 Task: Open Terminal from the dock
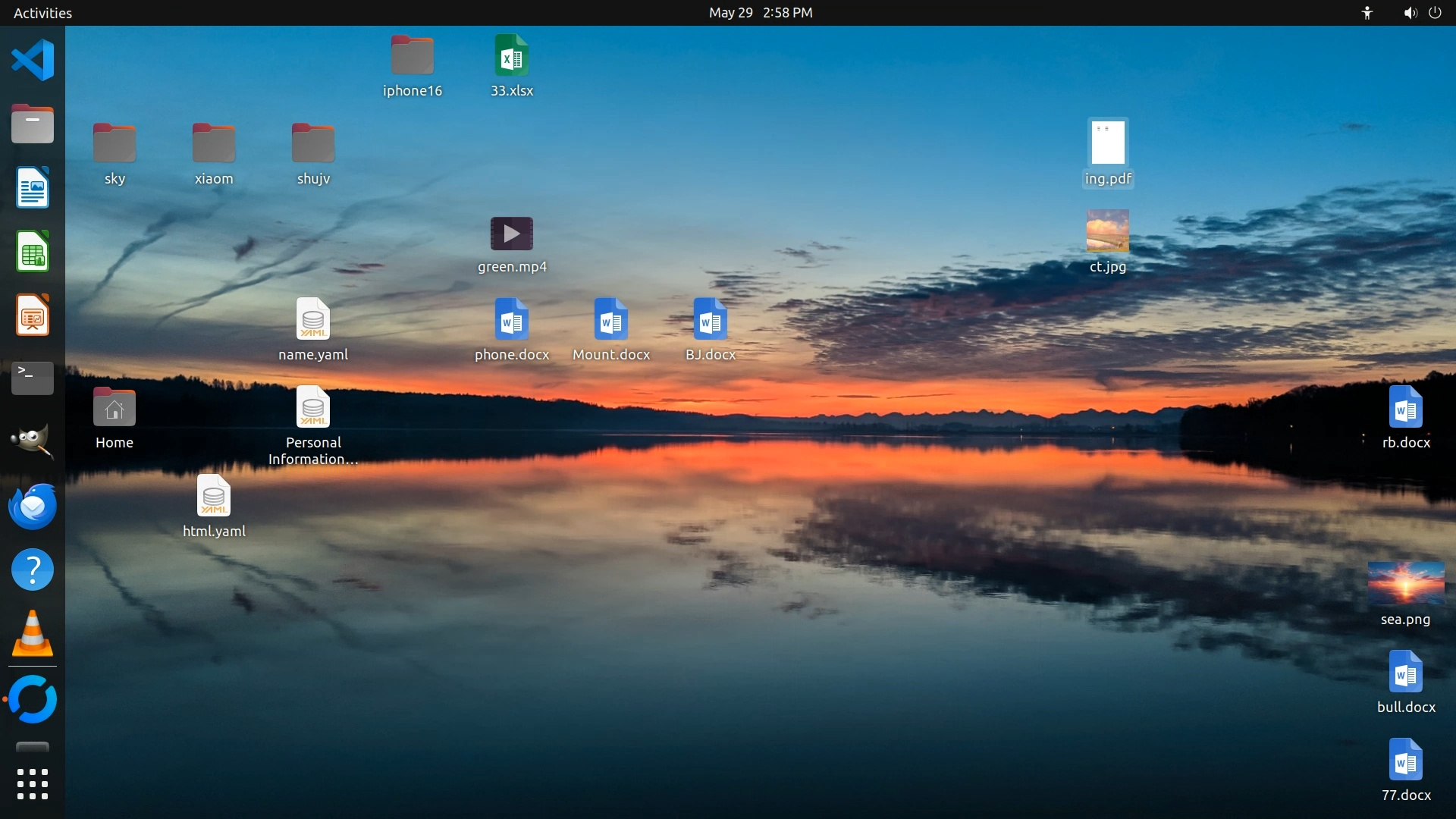pyautogui.click(x=33, y=377)
